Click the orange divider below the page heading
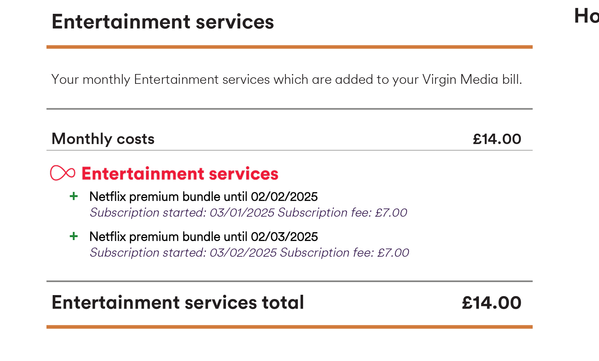Viewport: 599px width, 361px height. [290, 47]
